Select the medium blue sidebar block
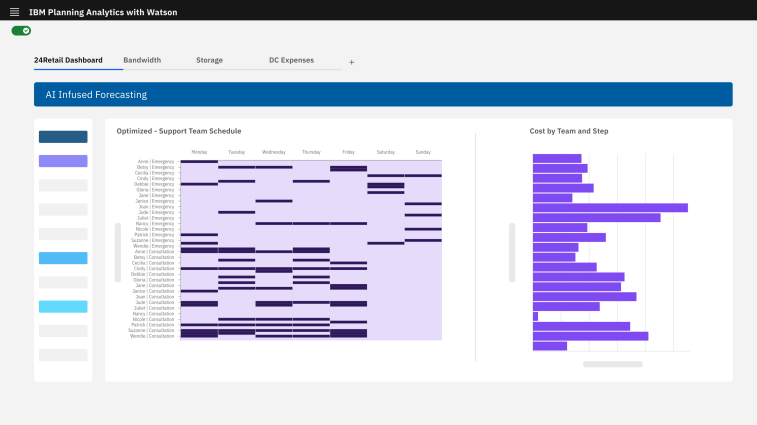This screenshot has width=757, height=425. pos(63,258)
